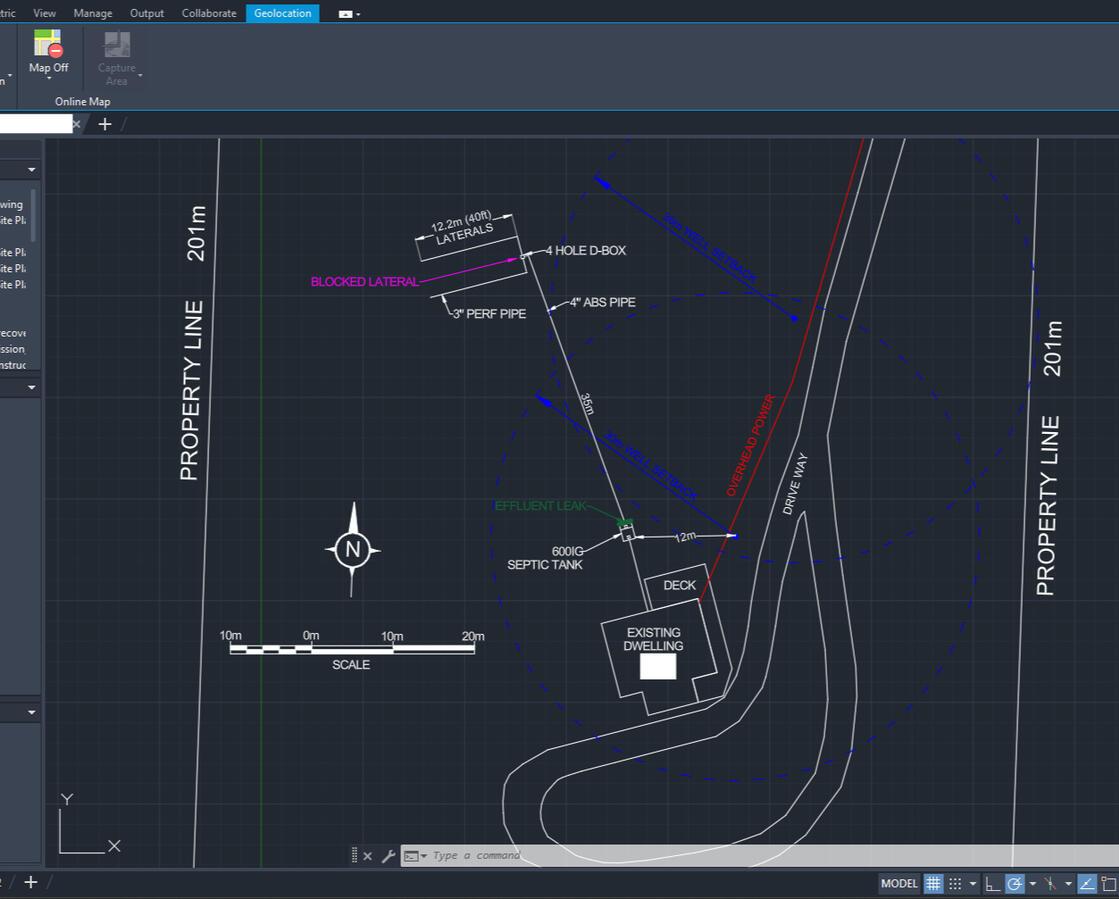Image resolution: width=1119 pixels, height=899 pixels.
Task: Click the North arrow compass symbol in drawing
Action: (352, 548)
